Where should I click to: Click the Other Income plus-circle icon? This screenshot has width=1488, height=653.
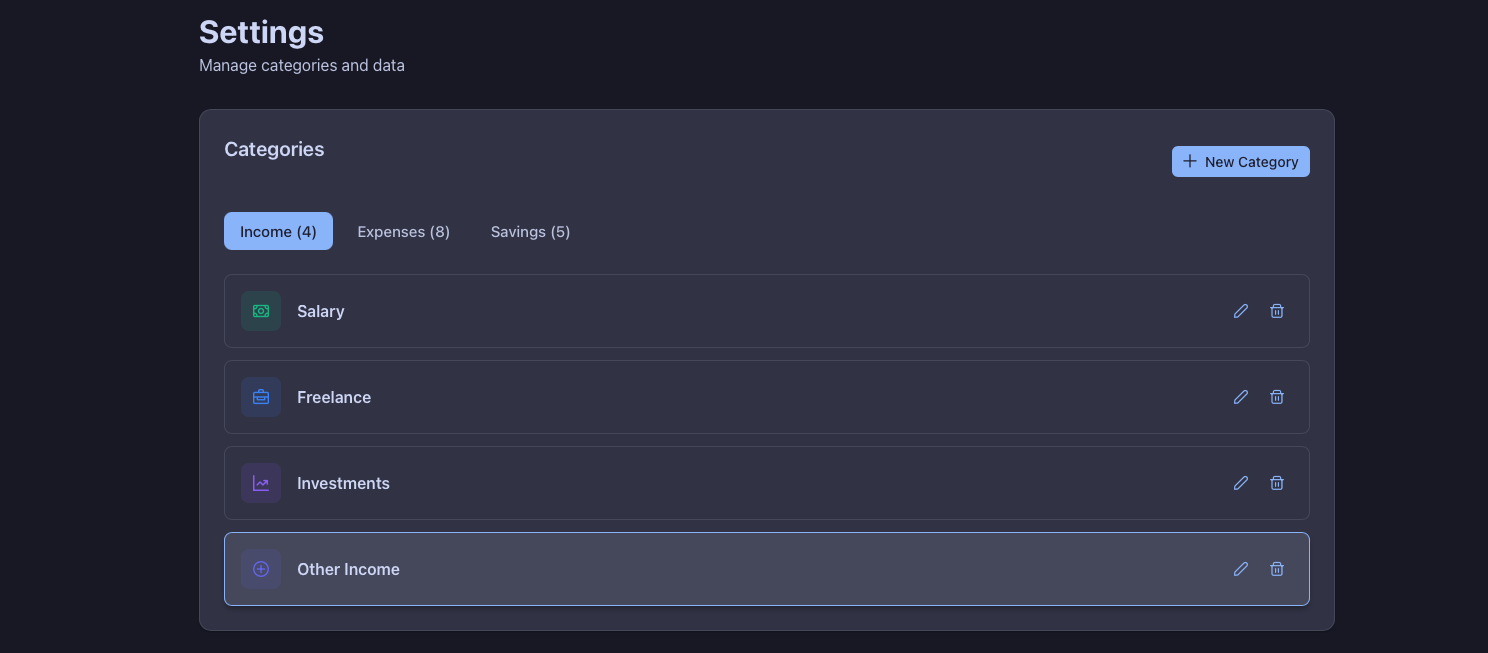(261, 569)
